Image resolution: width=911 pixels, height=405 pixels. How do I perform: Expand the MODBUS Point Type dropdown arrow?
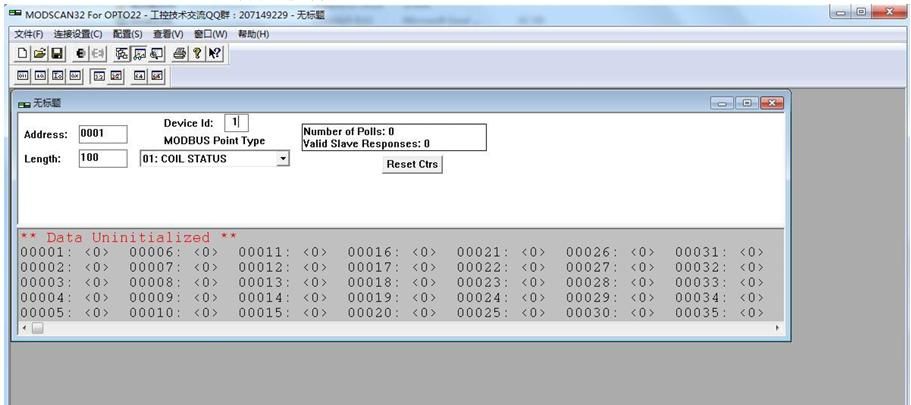[282, 159]
